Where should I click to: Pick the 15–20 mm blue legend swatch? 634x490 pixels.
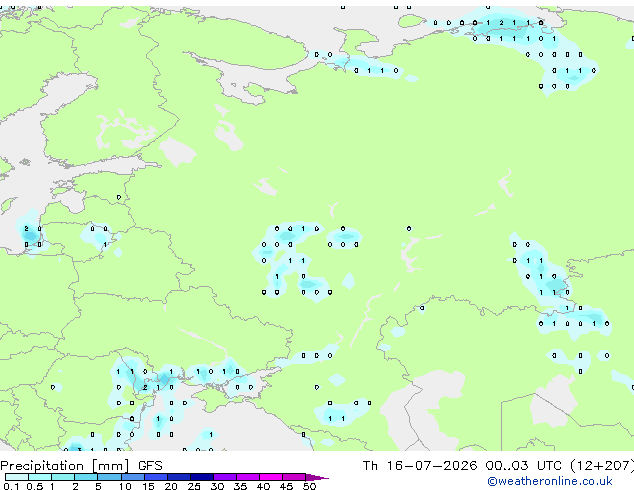tap(156, 477)
